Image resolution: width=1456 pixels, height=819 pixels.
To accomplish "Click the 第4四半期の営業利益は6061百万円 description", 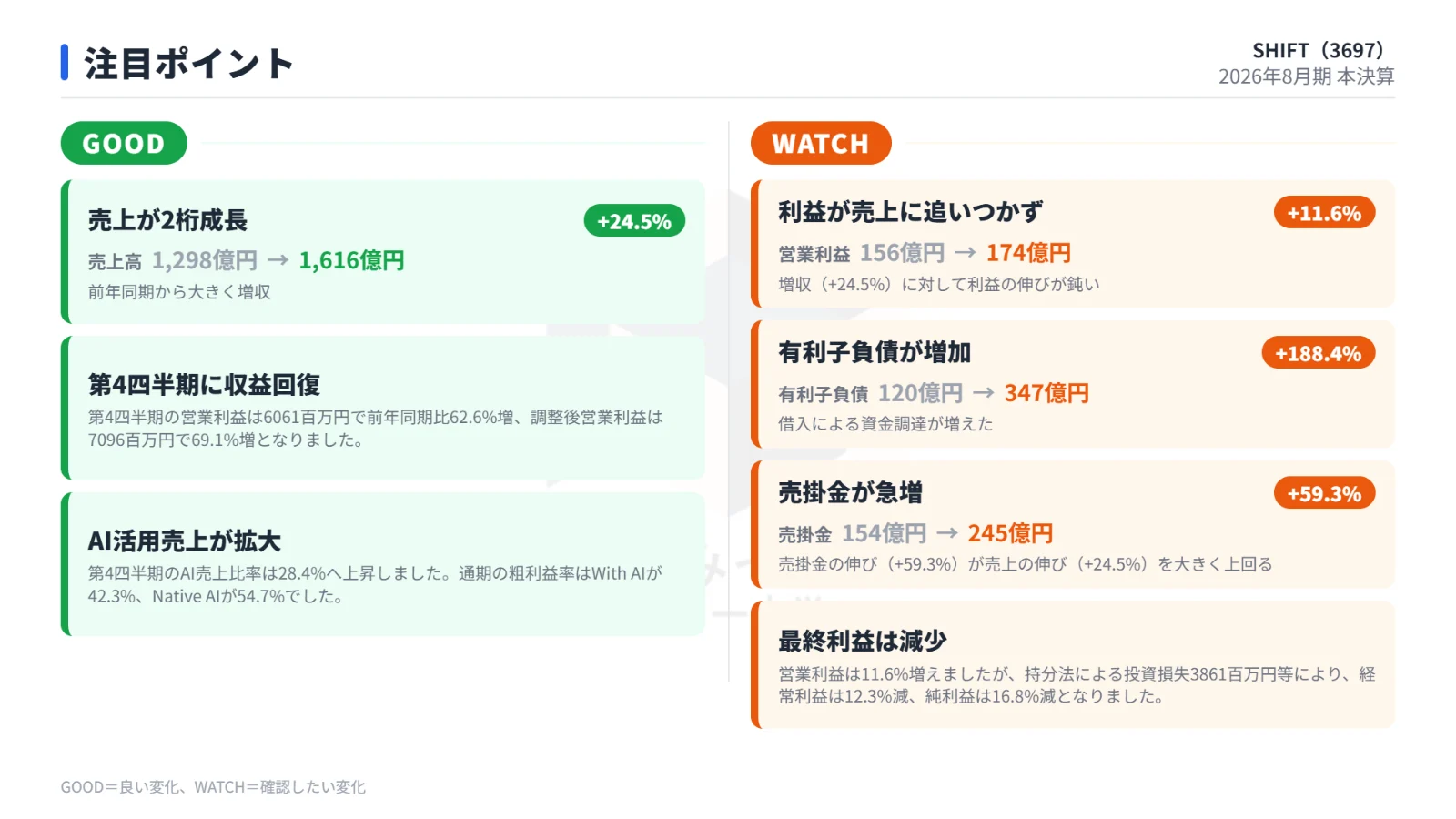I will pos(375,429).
